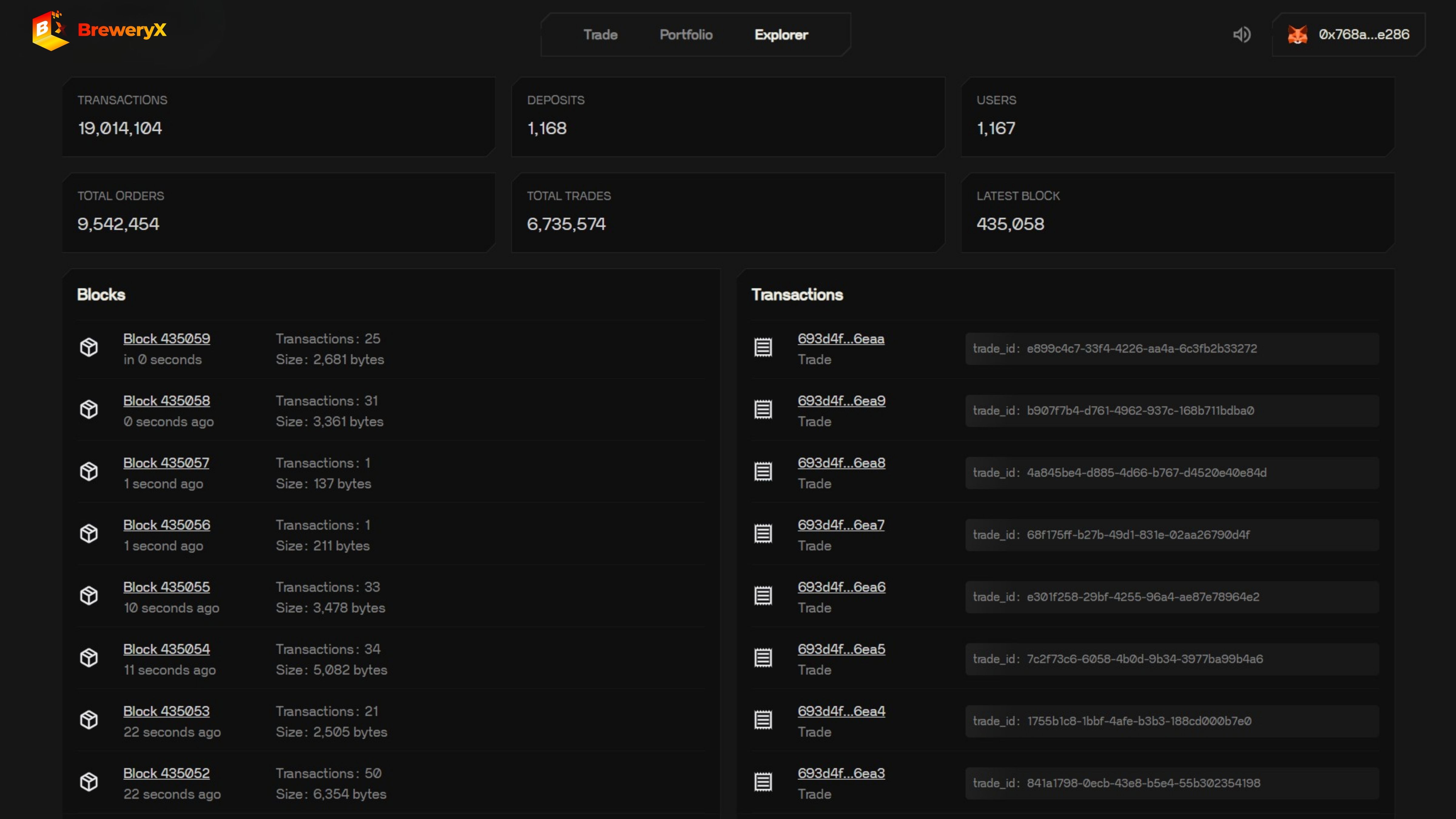Open transaction link 693d4f...6ea9
The height and width of the screenshot is (819, 1456).
click(x=841, y=401)
